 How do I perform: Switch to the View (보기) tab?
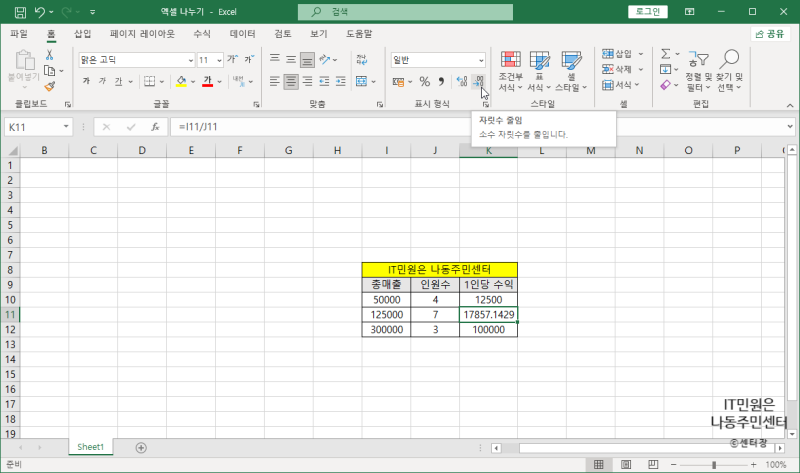click(x=319, y=34)
